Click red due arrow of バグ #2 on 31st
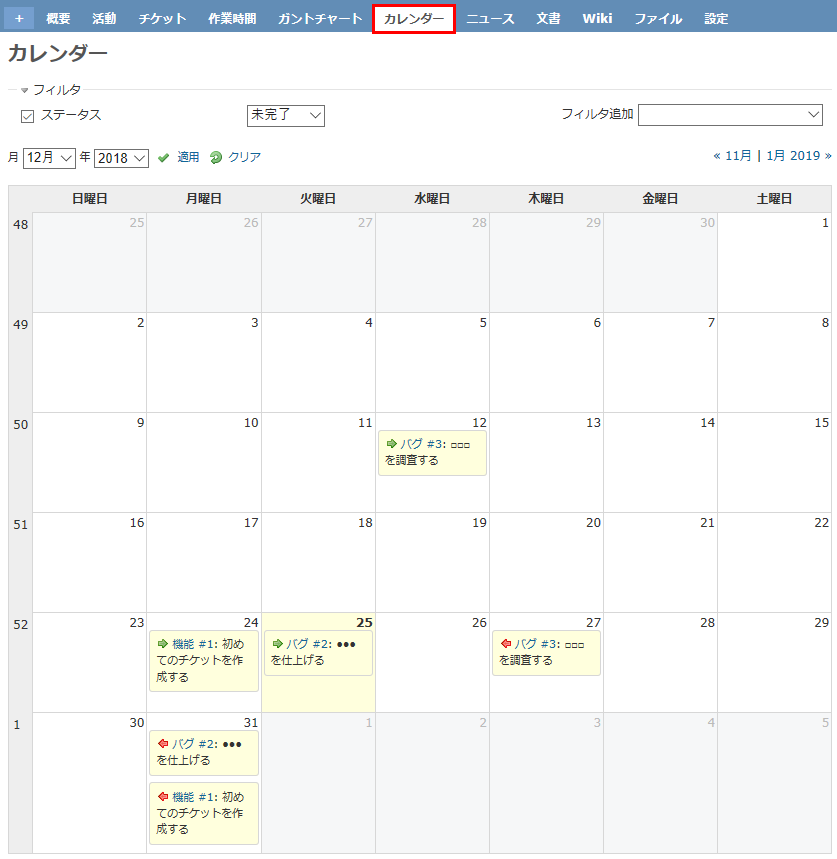 click(x=163, y=743)
